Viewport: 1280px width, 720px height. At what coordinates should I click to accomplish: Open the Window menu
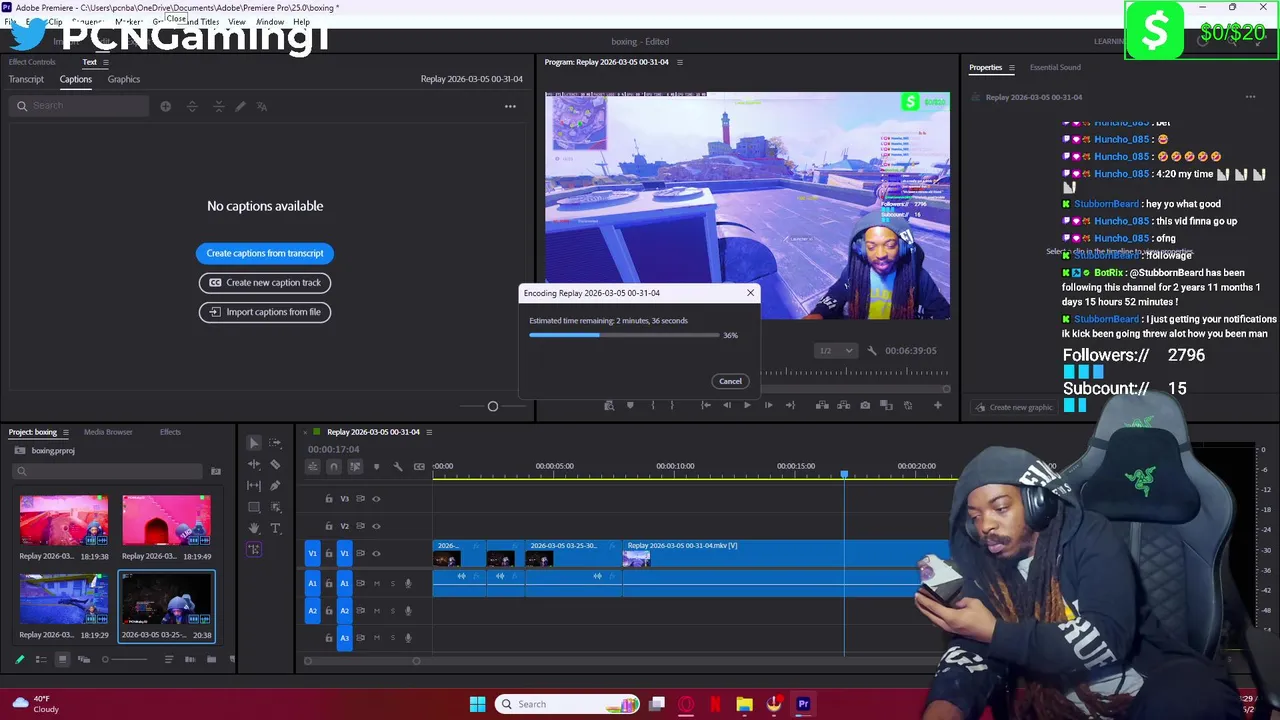[270, 21]
